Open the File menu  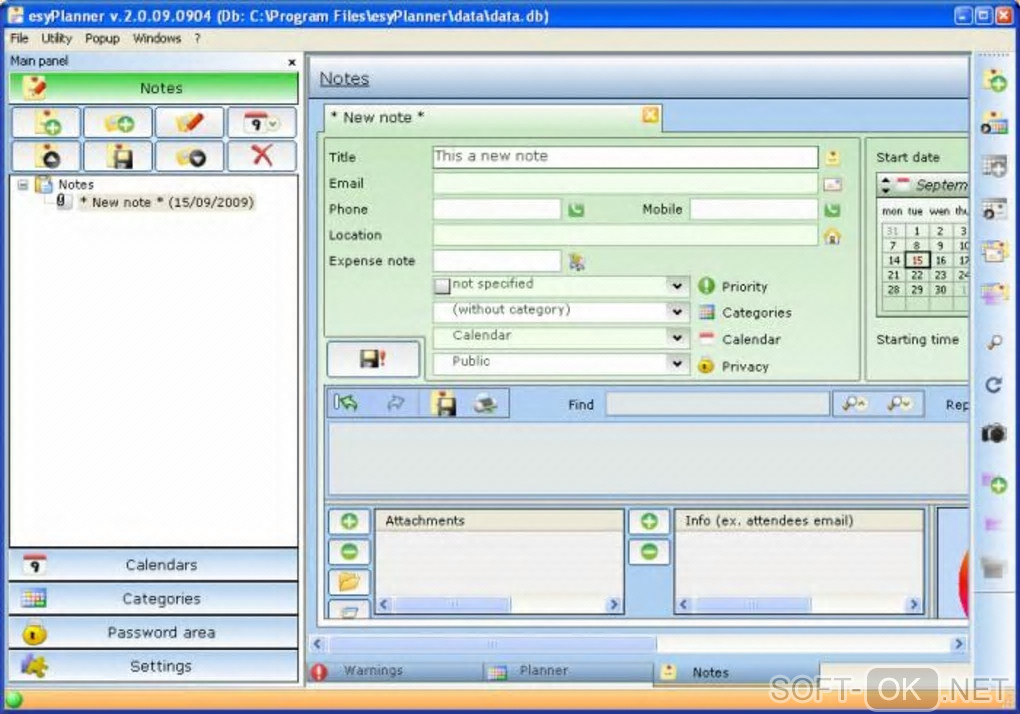point(19,38)
